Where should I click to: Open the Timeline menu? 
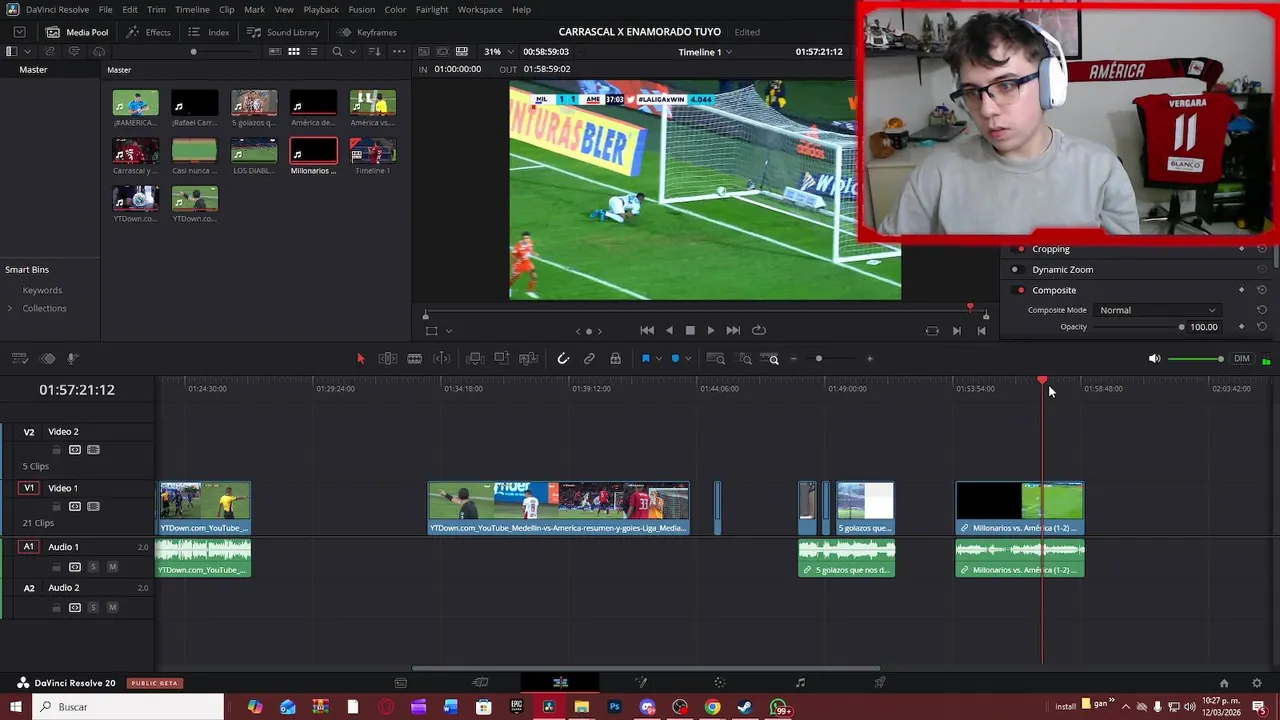(192, 9)
